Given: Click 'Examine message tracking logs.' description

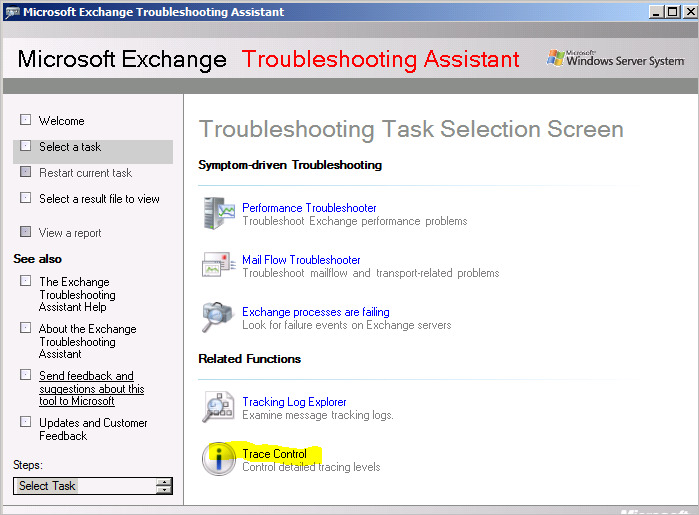Looking at the screenshot, I should 317,415.
